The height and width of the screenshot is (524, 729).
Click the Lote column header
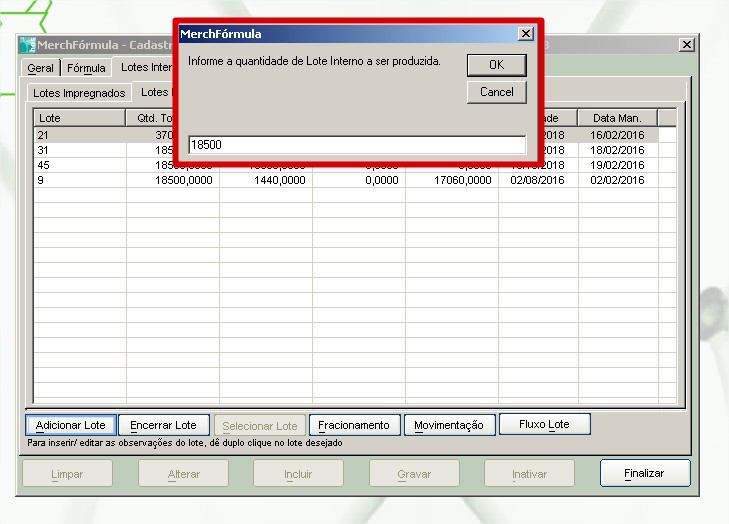pyautogui.click(x=79, y=118)
